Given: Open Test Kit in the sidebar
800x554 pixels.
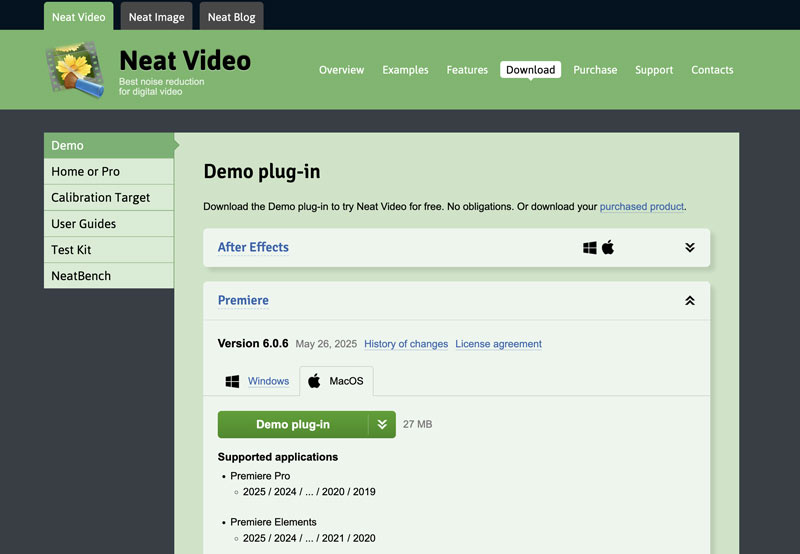Looking at the screenshot, I should (x=109, y=249).
